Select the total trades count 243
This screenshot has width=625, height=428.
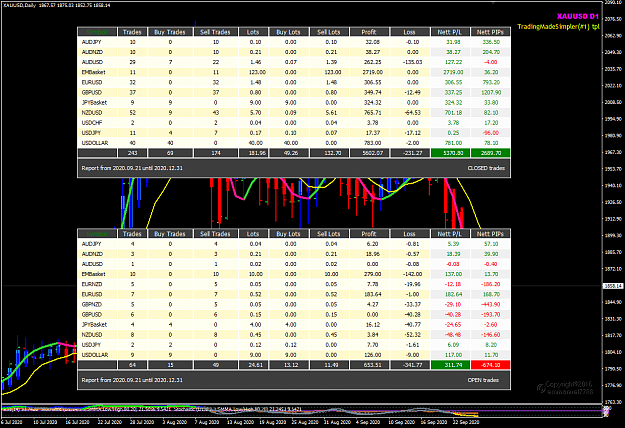click(132, 153)
